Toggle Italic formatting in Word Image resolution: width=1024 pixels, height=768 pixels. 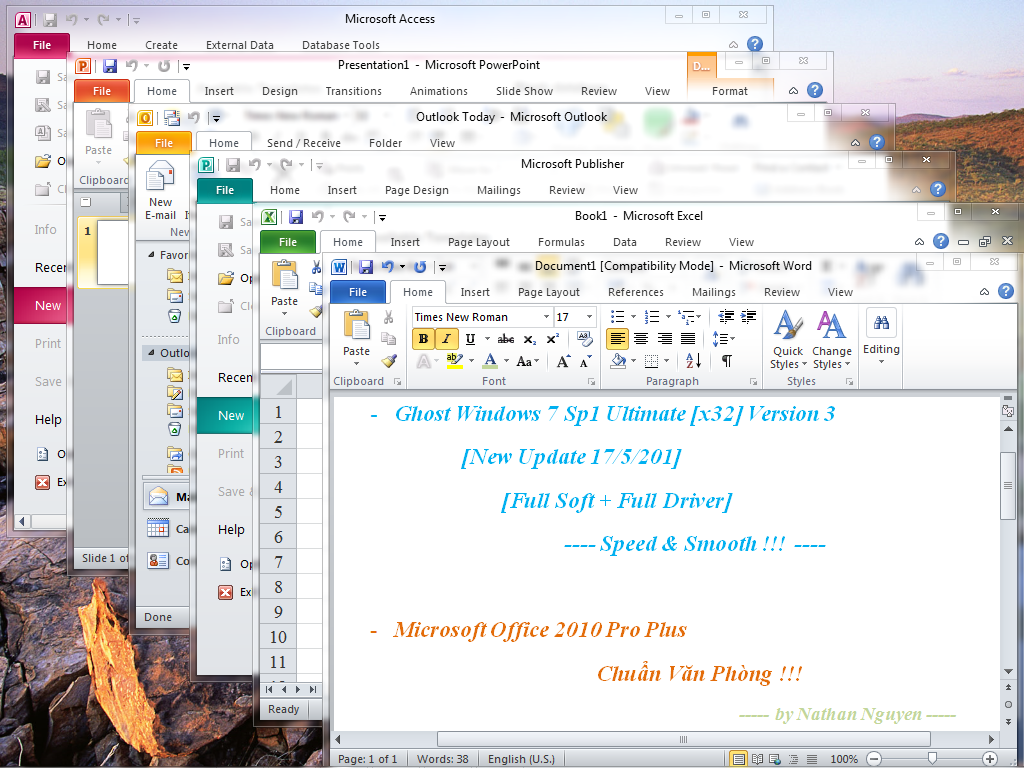[x=446, y=339]
